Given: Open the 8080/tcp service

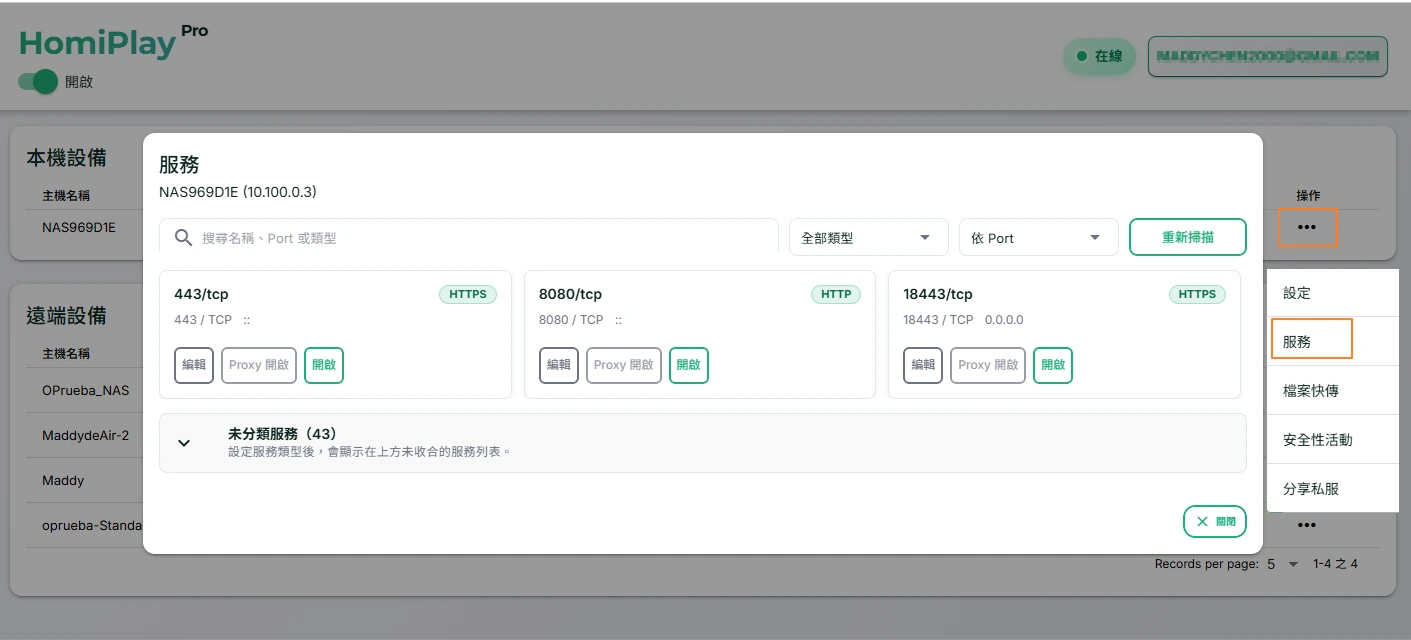Looking at the screenshot, I should click(x=689, y=365).
